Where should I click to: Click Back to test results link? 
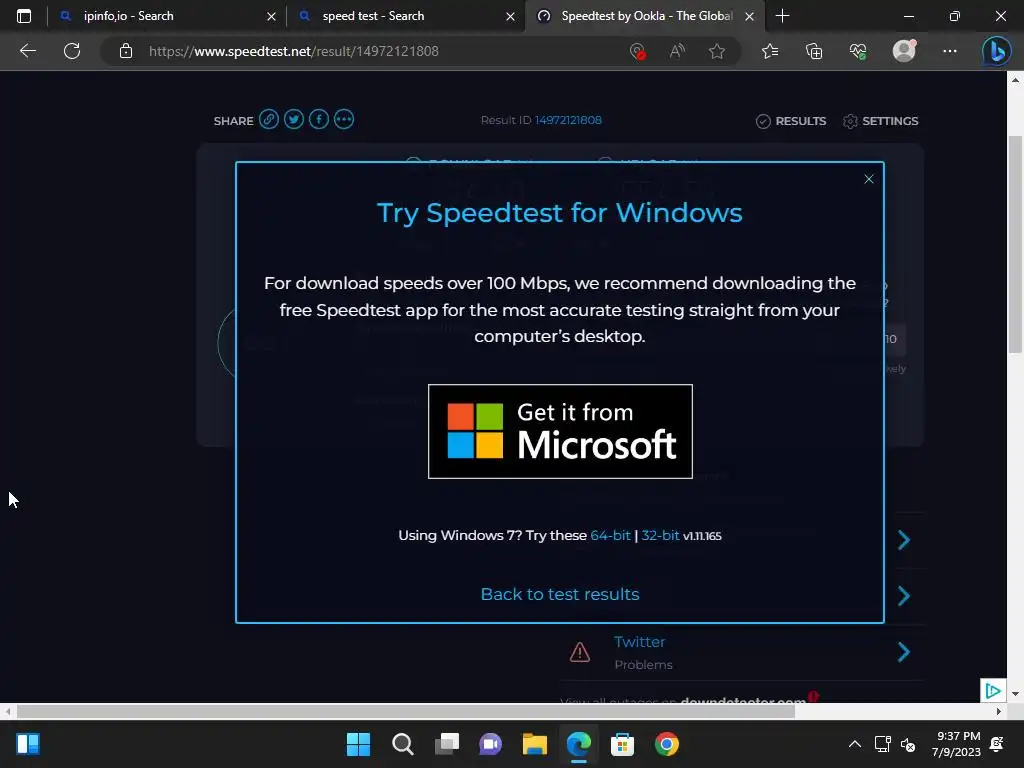[560, 594]
